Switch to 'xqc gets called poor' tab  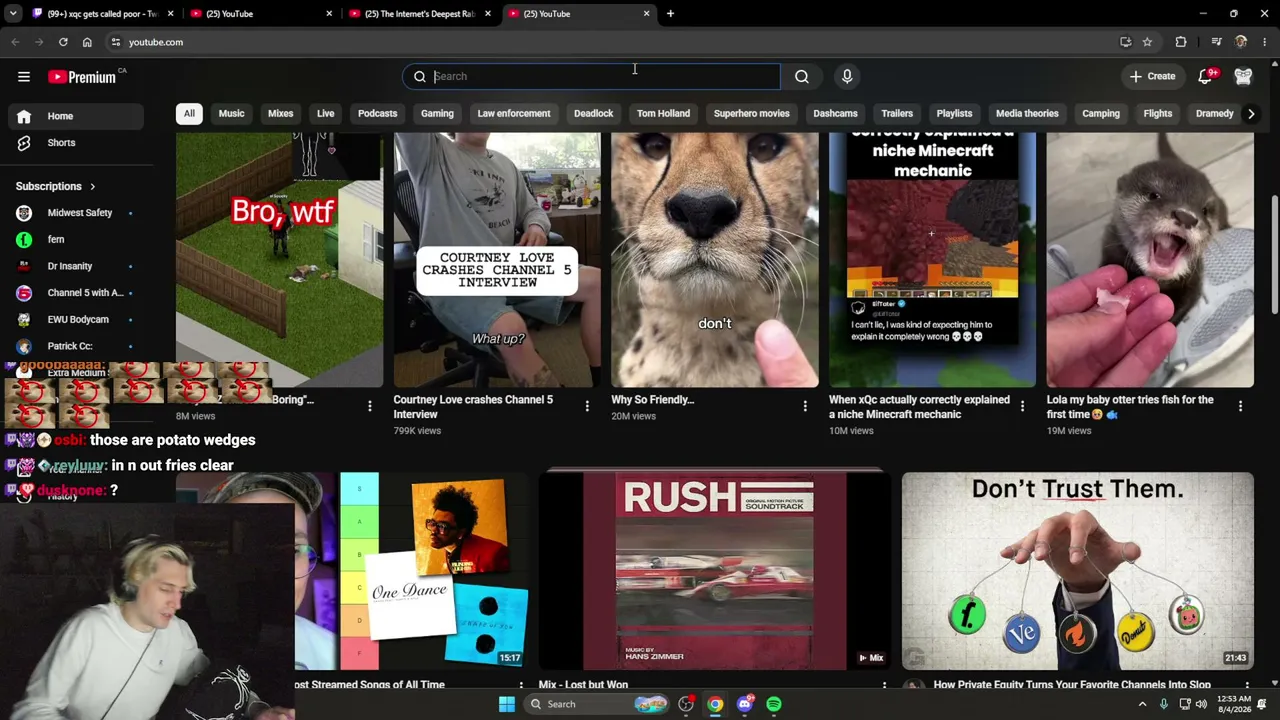point(101,14)
